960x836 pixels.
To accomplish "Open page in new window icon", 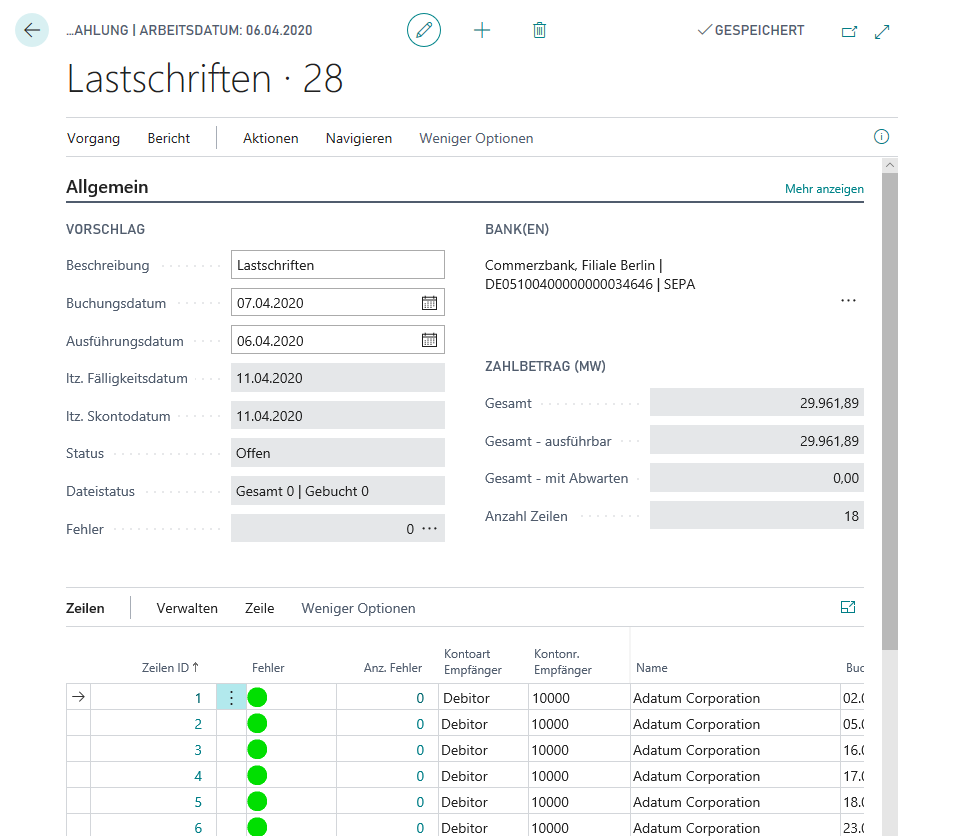I will (849, 31).
